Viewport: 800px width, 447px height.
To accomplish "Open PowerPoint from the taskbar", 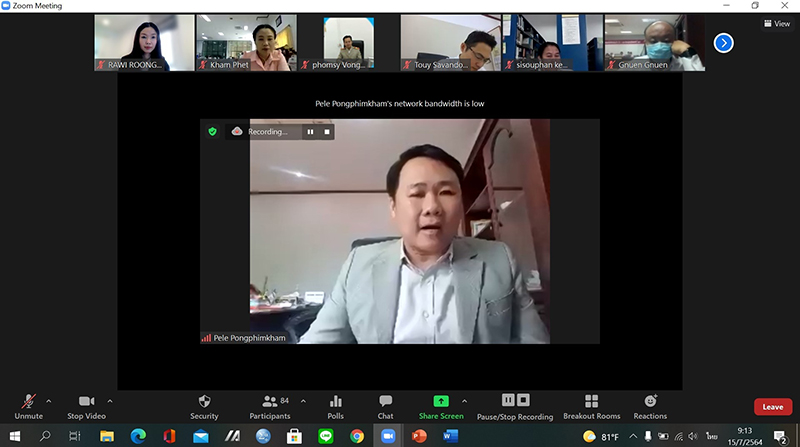I will point(419,436).
